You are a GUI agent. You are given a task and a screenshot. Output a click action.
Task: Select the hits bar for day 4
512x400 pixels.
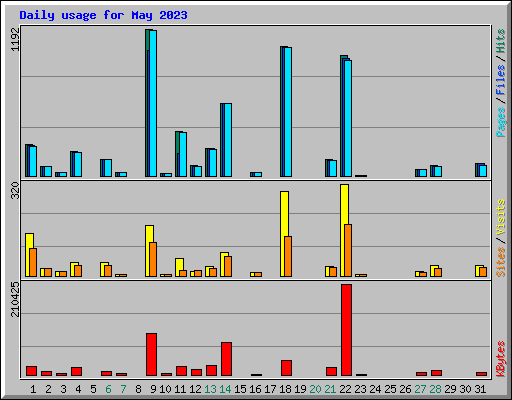point(76,164)
